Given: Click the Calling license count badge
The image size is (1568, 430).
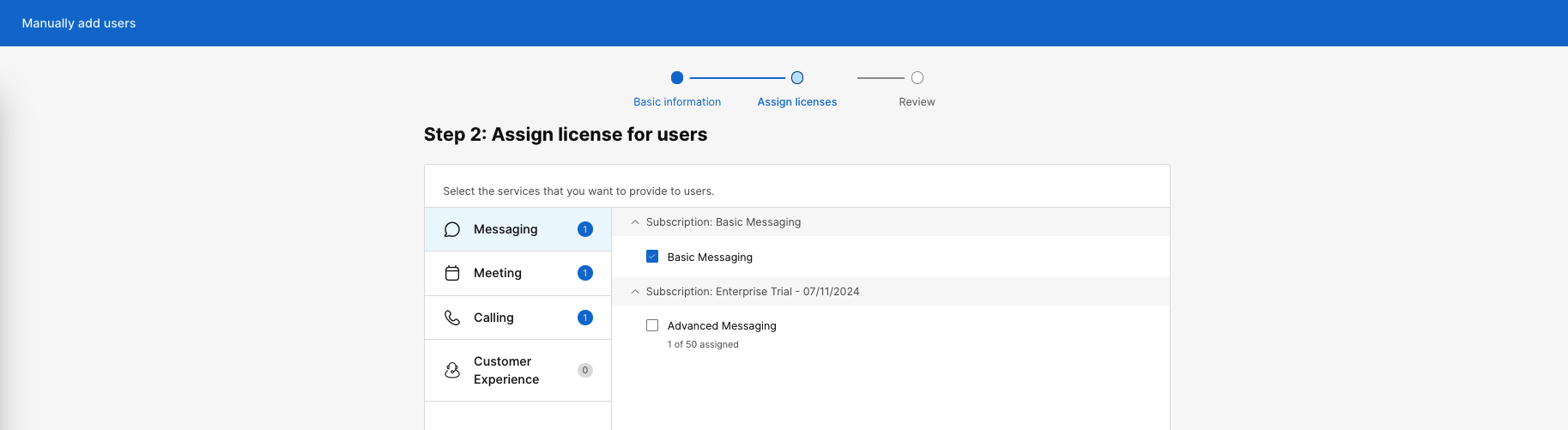Looking at the screenshot, I should tap(585, 318).
